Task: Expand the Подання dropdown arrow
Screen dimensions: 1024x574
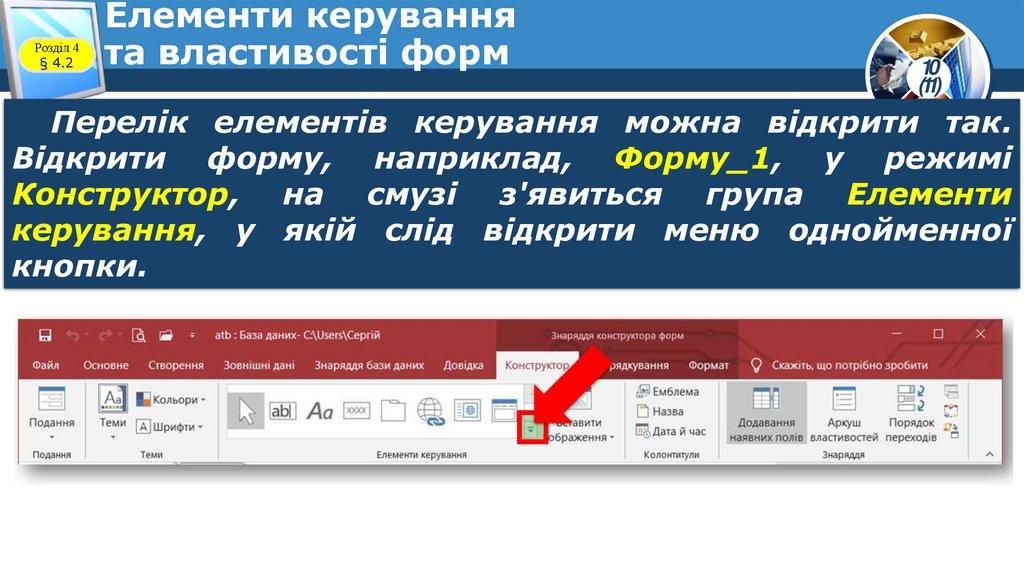Action: [x=52, y=437]
